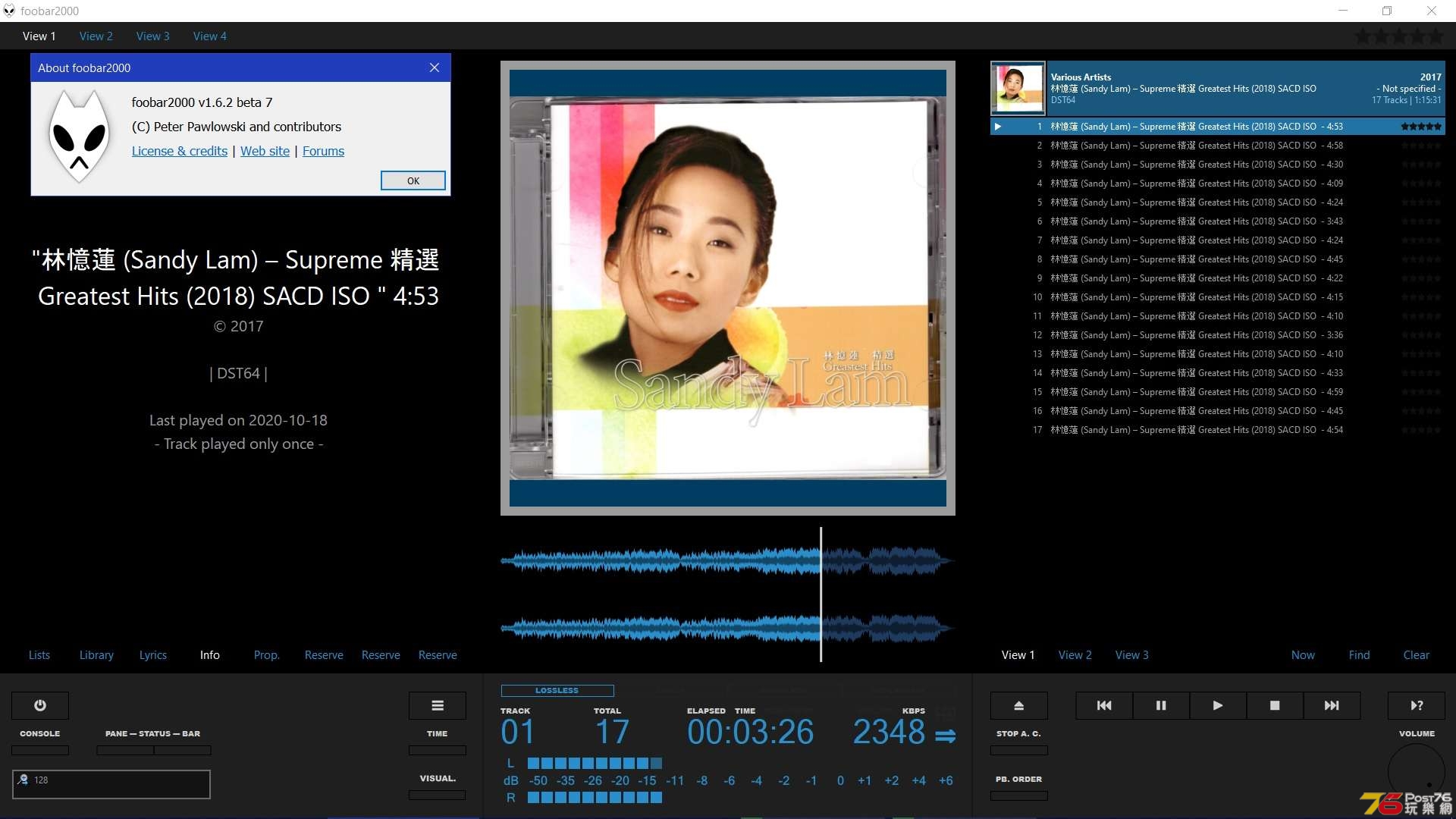Open the Prop. panel tab

tap(266, 654)
